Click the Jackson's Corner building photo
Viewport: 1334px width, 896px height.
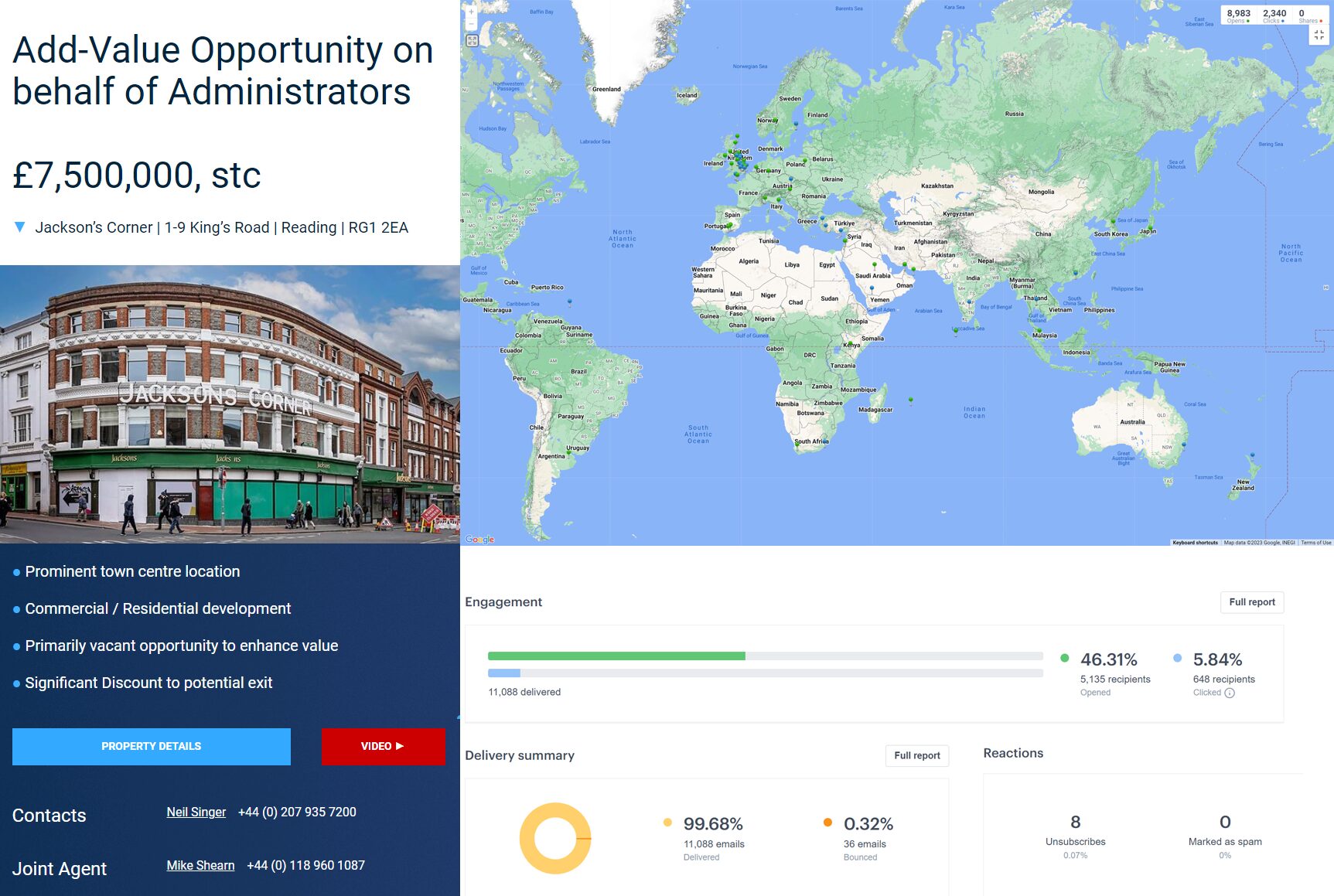(x=230, y=404)
